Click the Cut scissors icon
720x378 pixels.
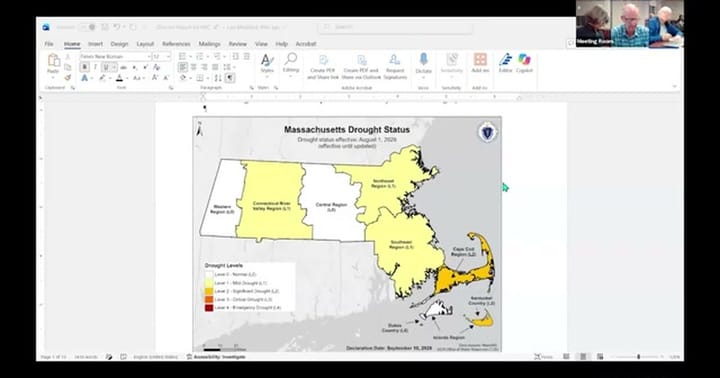[68, 56]
